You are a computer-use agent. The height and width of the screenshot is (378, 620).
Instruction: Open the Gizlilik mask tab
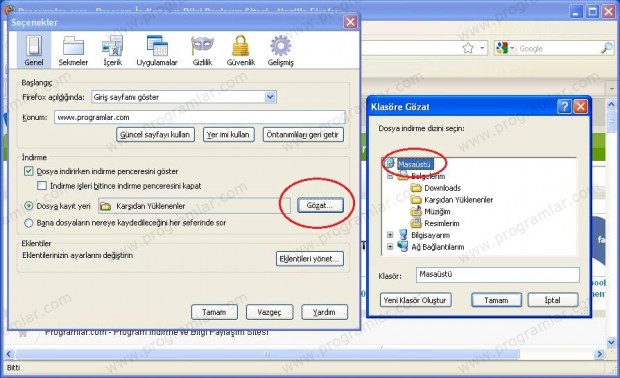[202, 50]
